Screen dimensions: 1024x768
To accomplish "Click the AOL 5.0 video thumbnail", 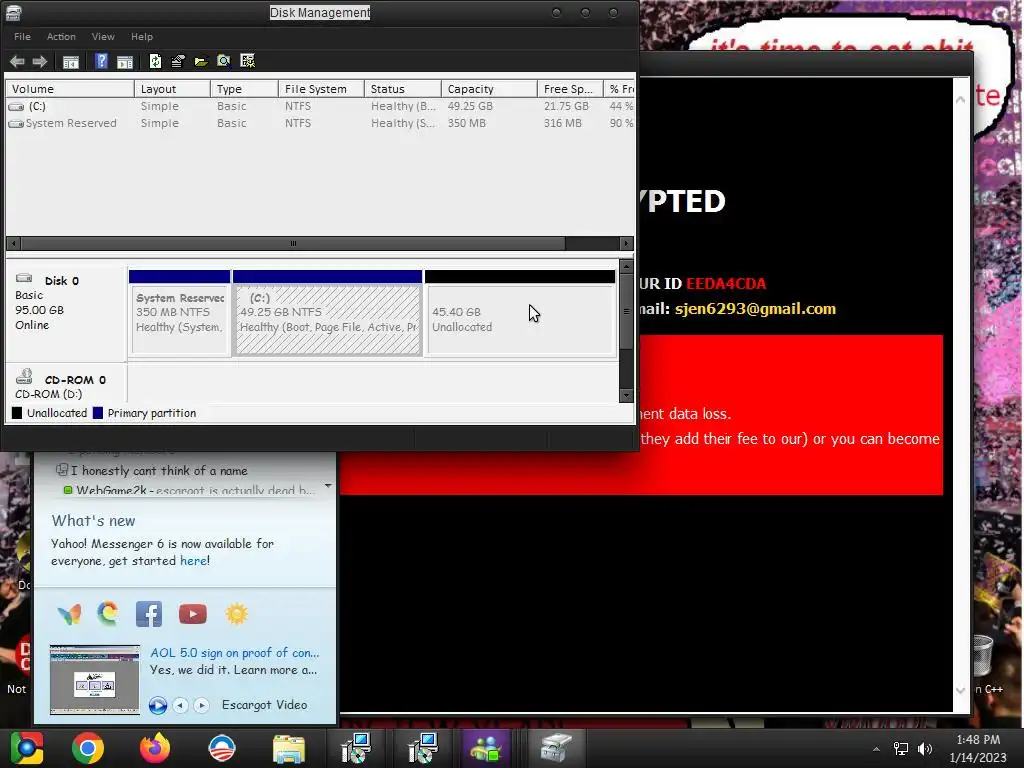I will point(95,679).
